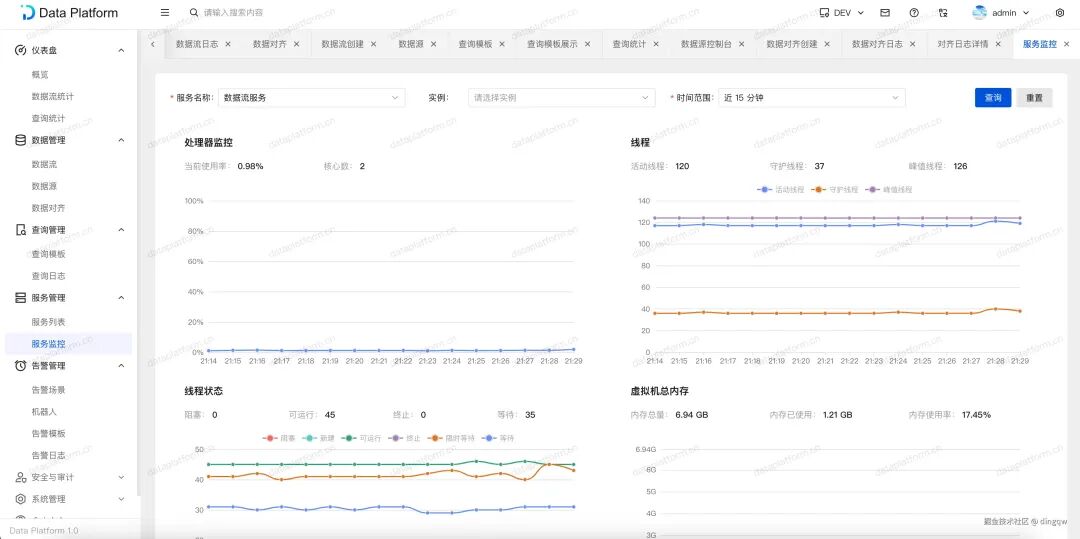
Task: Close the 数据流创建 tab
Action: click(x=373, y=43)
